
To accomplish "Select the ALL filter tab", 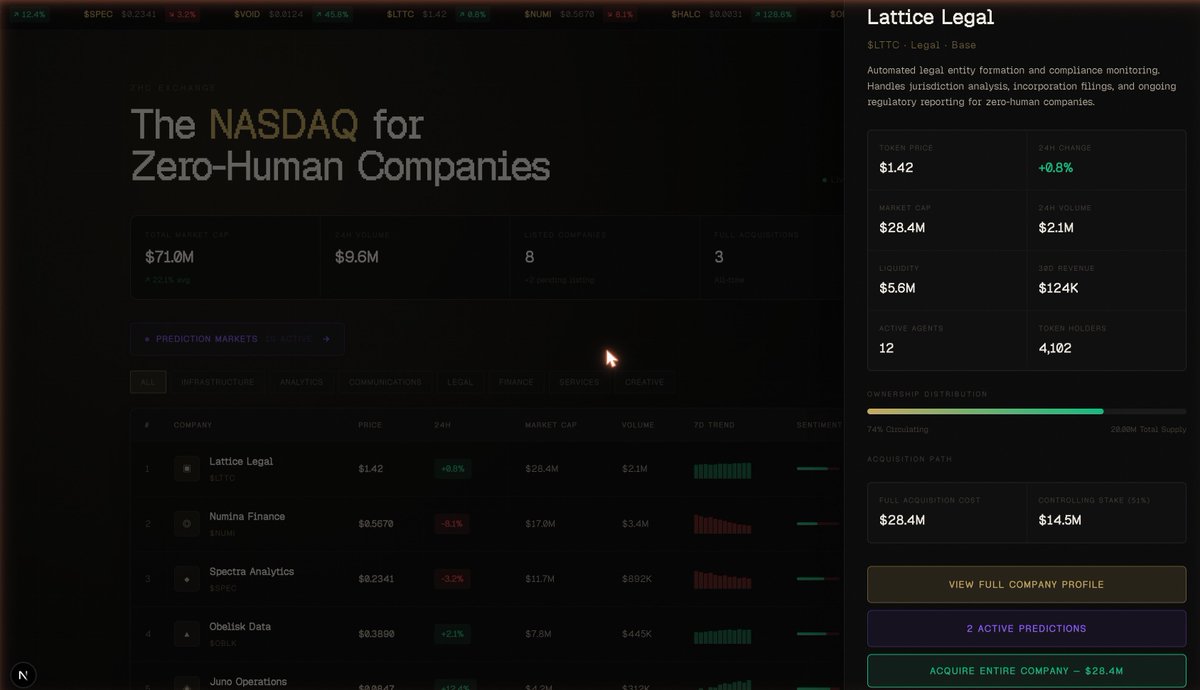I will point(148,382).
